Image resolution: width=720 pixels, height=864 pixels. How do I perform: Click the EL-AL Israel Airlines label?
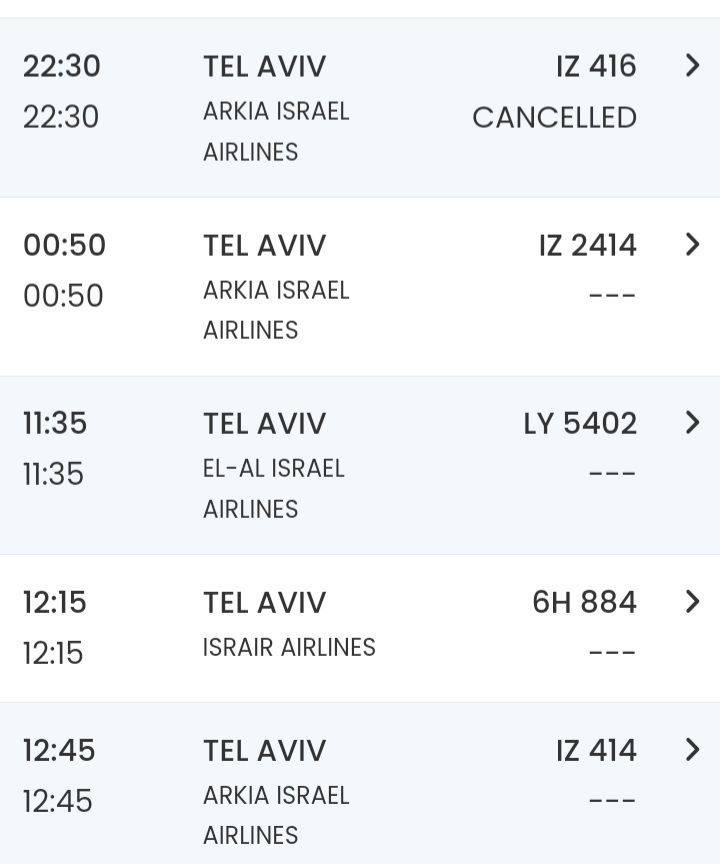[x=273, y=488]
